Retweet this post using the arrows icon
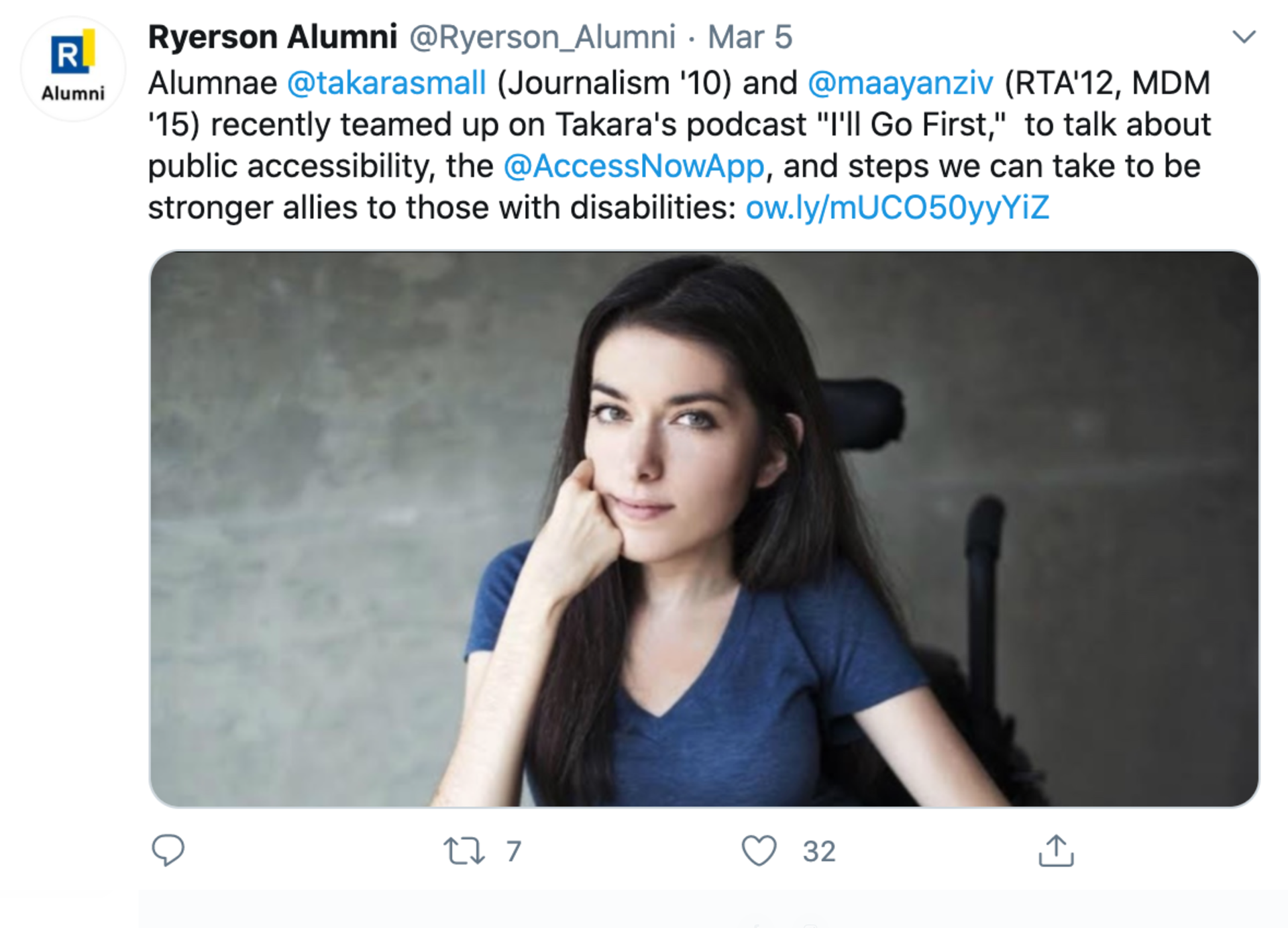 tap(464, 850)
